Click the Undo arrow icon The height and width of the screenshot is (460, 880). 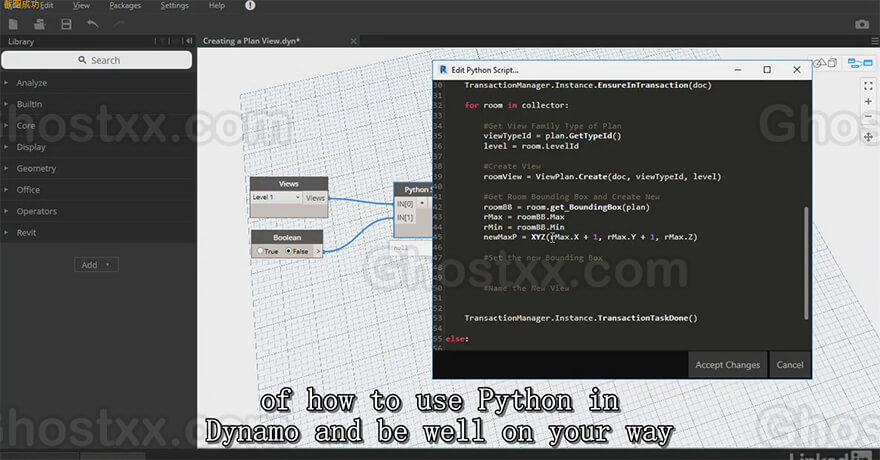pos(93,24)
